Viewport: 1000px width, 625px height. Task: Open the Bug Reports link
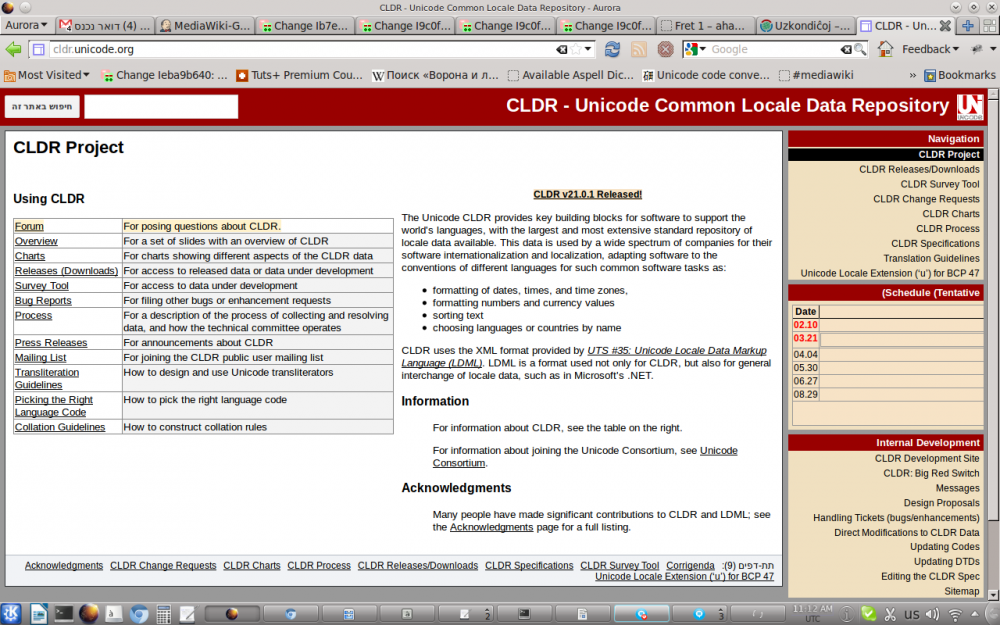[43, 300]
